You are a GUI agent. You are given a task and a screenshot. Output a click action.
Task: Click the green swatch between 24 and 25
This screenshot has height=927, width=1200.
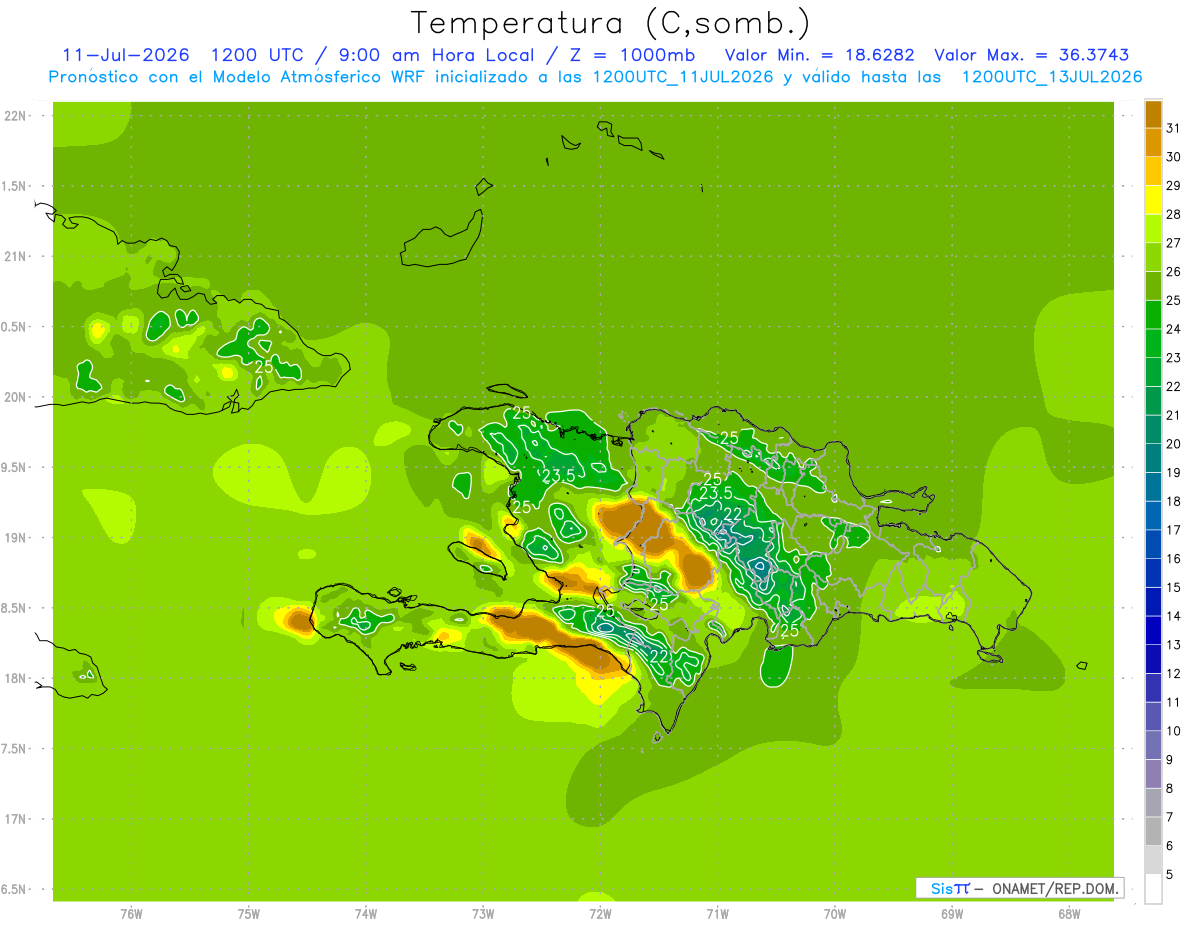[1153, 314]
